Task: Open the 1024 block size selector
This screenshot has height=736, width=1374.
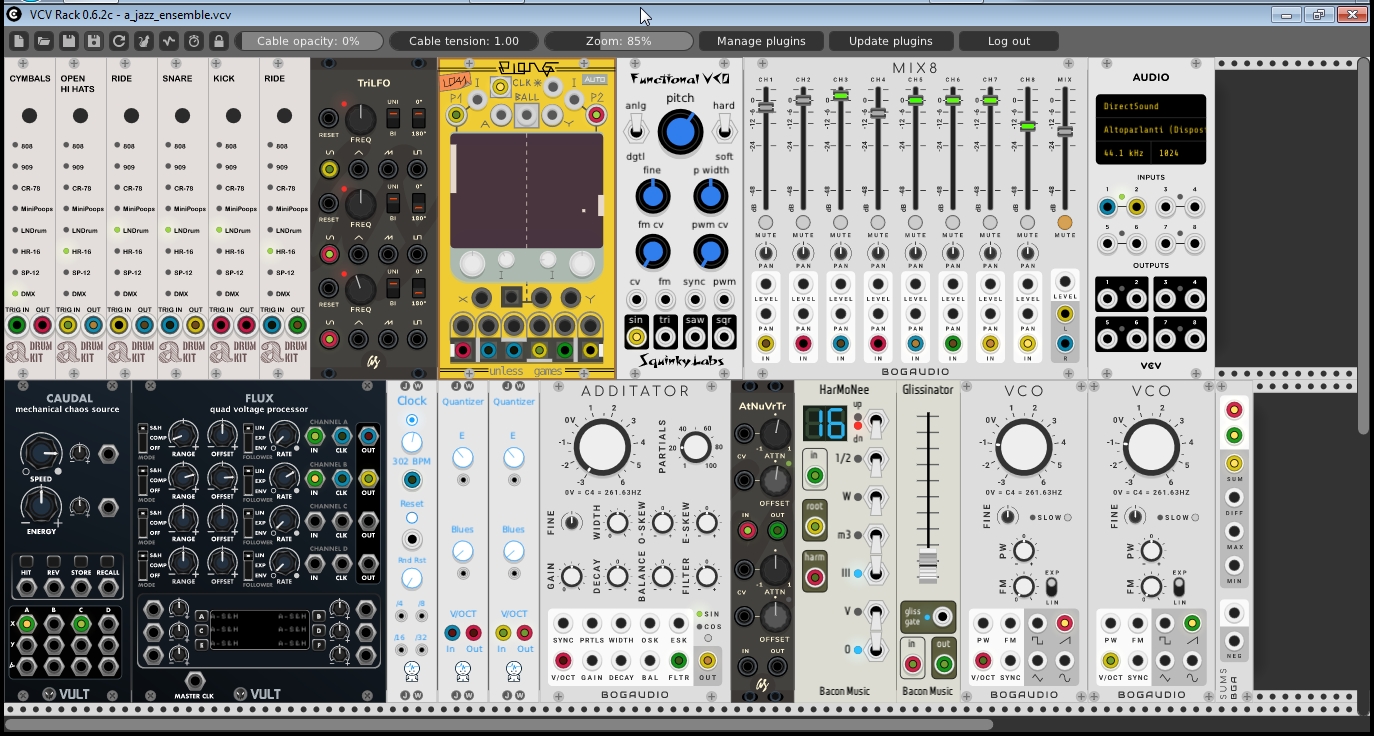Action: click(x=1179, y=154)
